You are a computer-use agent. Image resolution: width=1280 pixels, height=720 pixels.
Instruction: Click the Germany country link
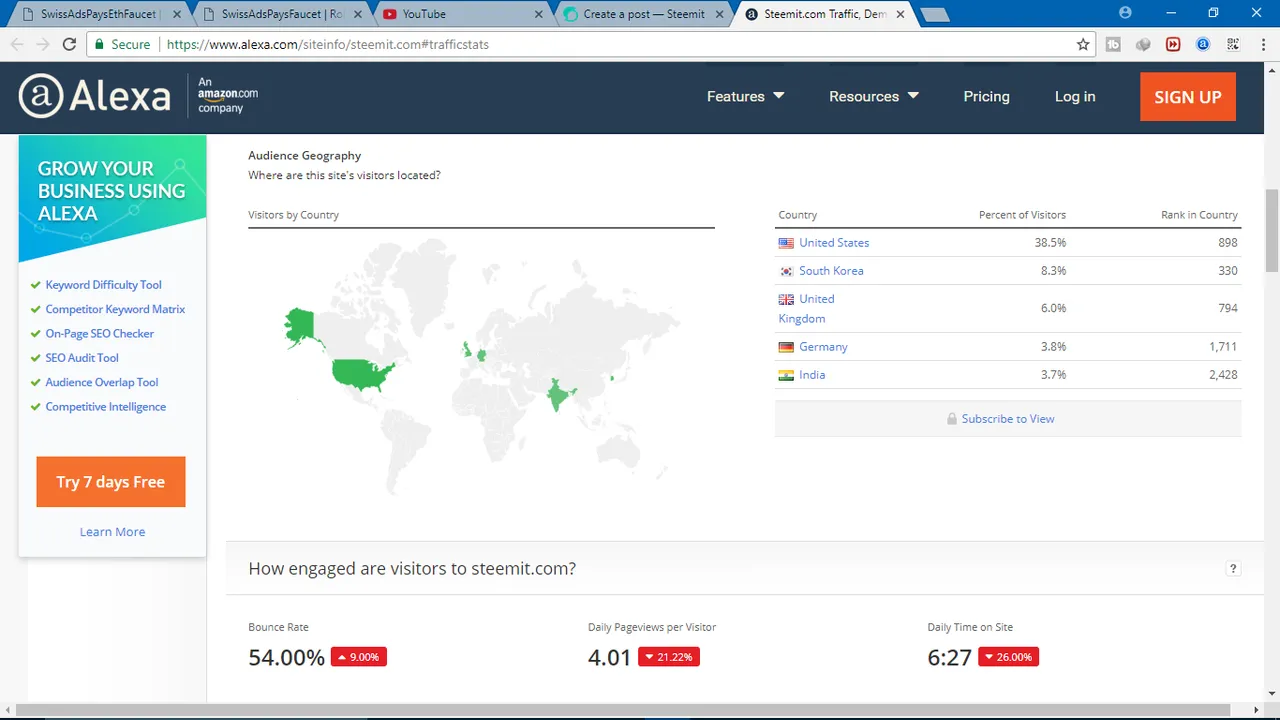click(823, 347)
